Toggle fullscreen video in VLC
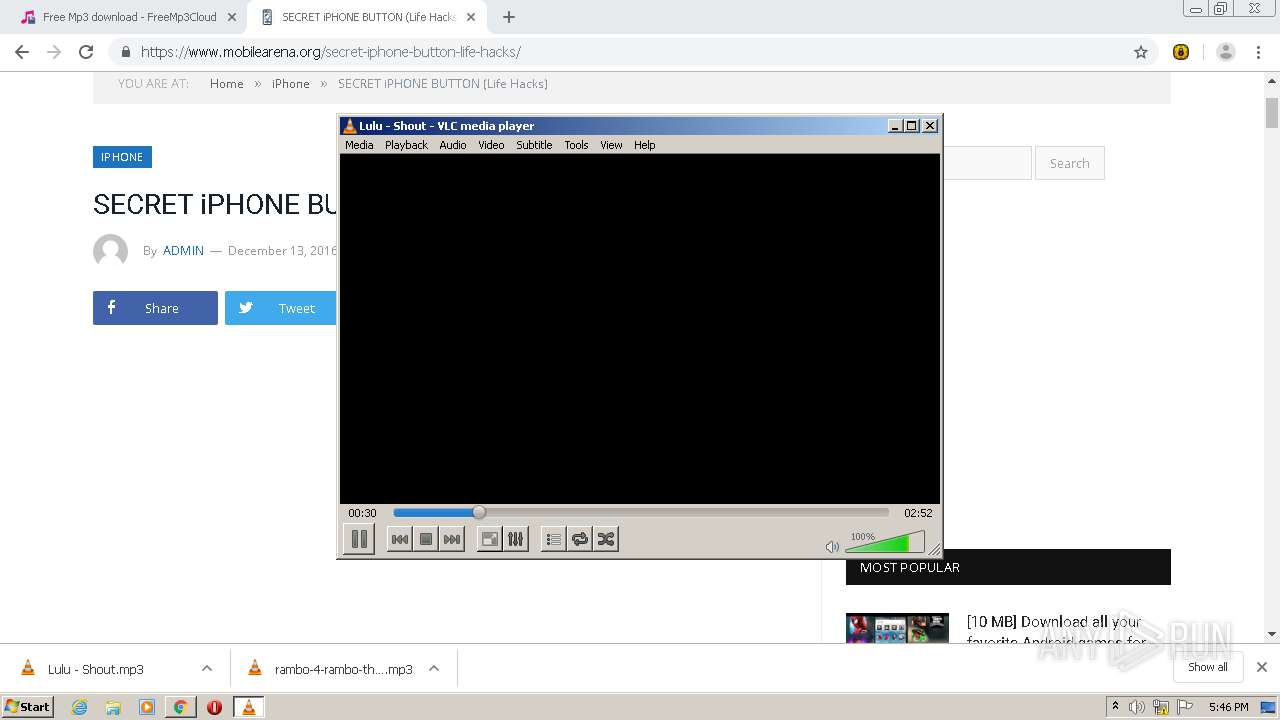This screenshot has width=1280, height=720. tap(489, 539)
